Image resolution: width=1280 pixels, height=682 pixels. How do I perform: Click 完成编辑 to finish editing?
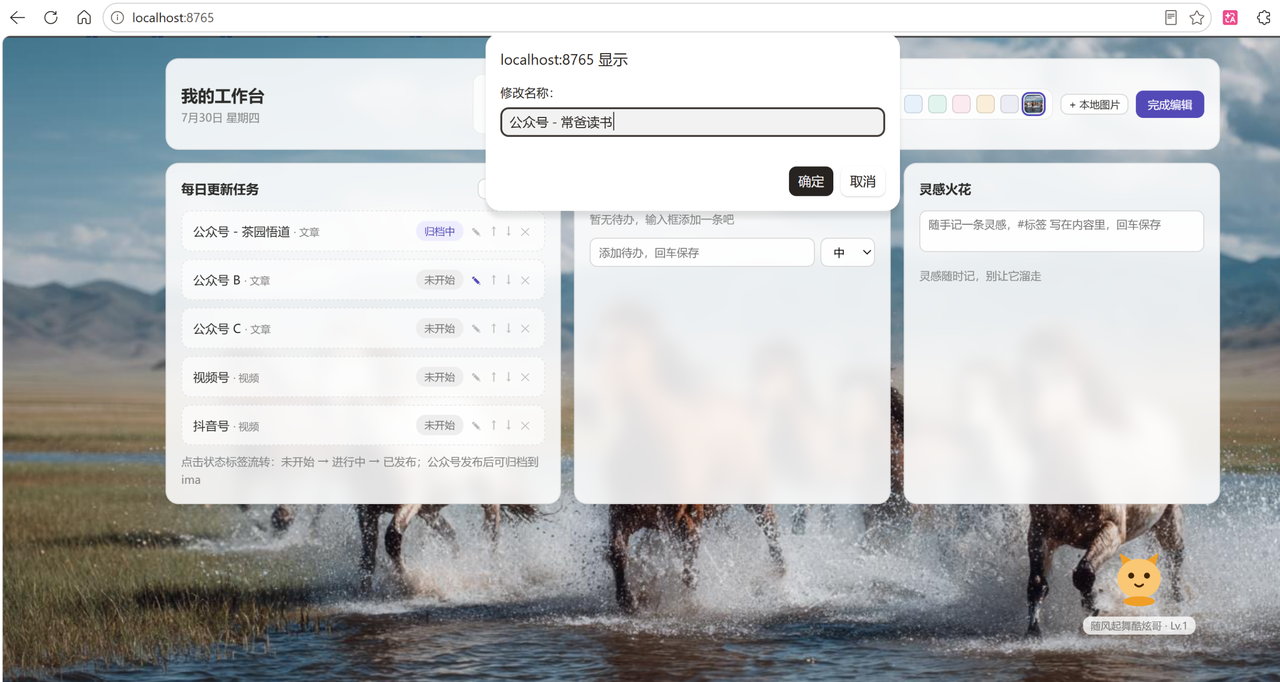tap(1170, 104)
